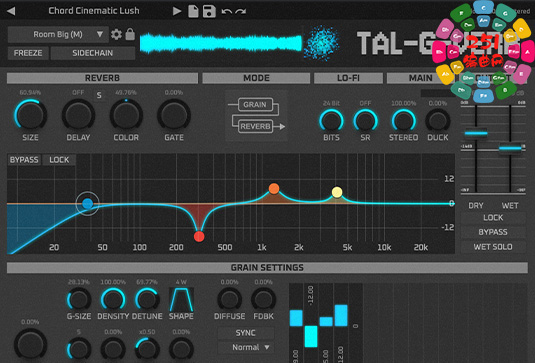
Task: Click the DUCK knob
Action: tap(438, 121)
